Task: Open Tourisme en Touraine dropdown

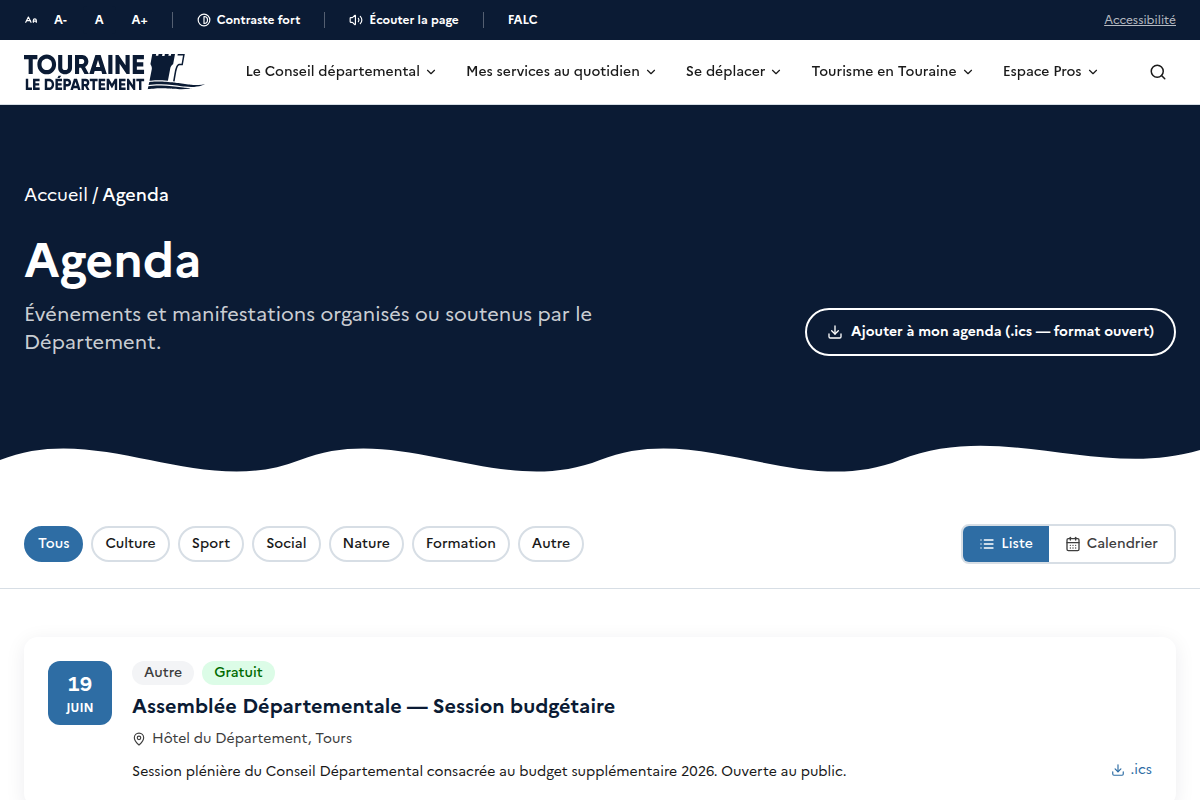Action: tap(892, 72)
